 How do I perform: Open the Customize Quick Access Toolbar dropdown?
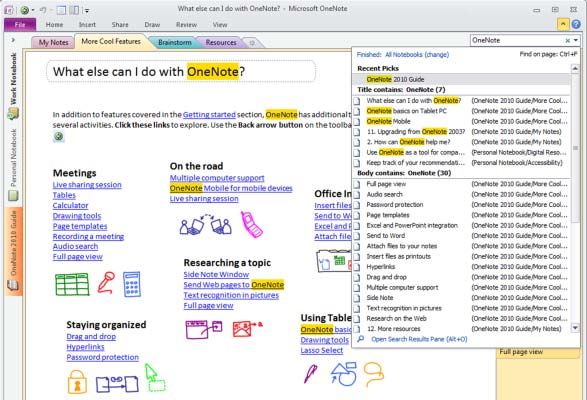(87, 11)
